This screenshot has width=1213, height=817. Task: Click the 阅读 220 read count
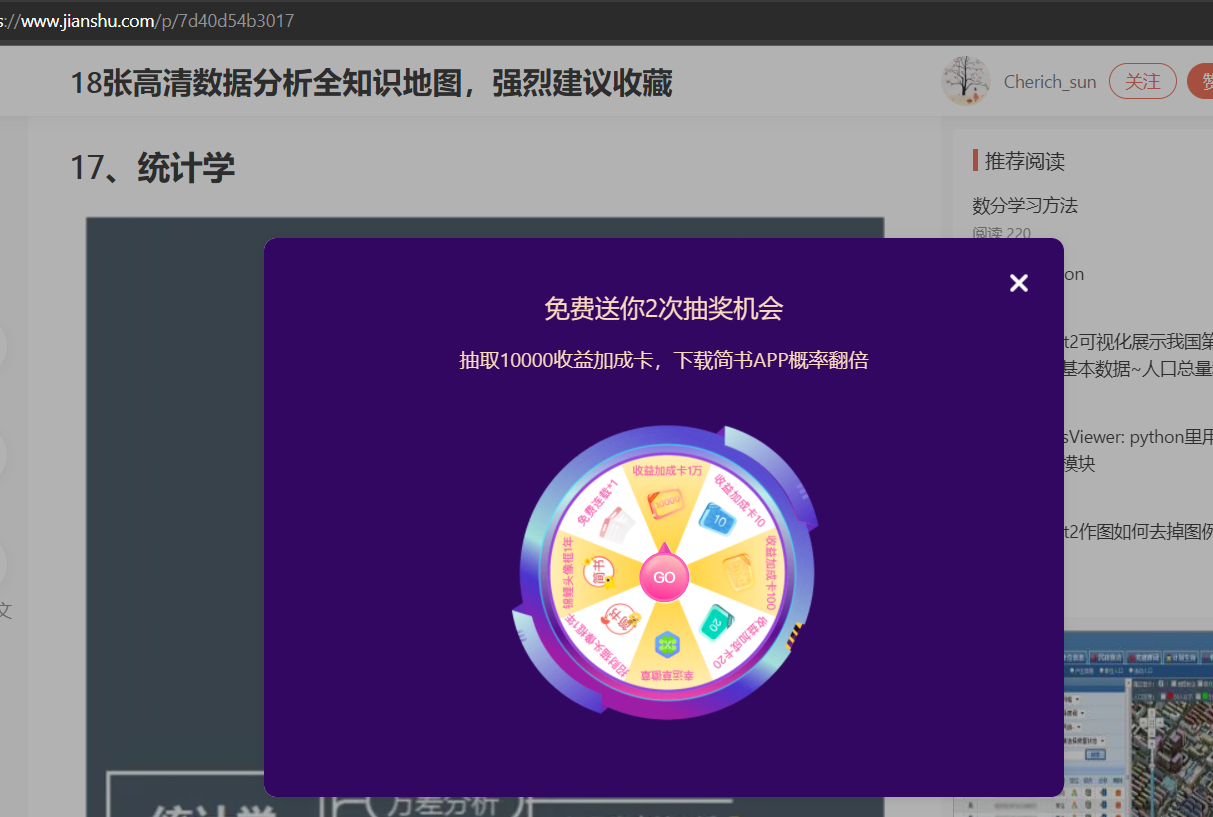1002,233
